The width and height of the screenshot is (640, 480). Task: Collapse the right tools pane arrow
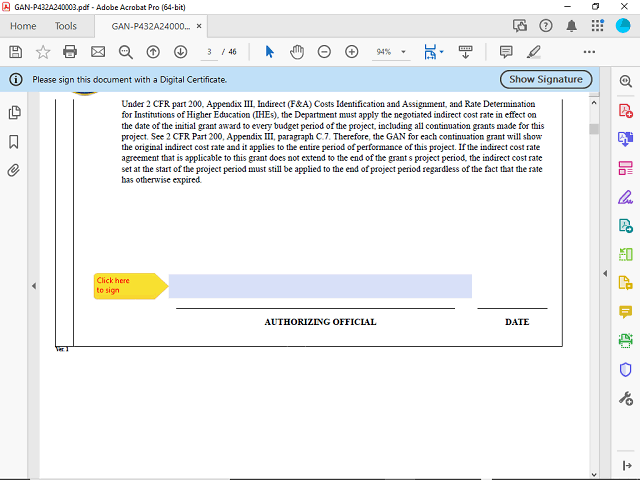coord(605,273)
